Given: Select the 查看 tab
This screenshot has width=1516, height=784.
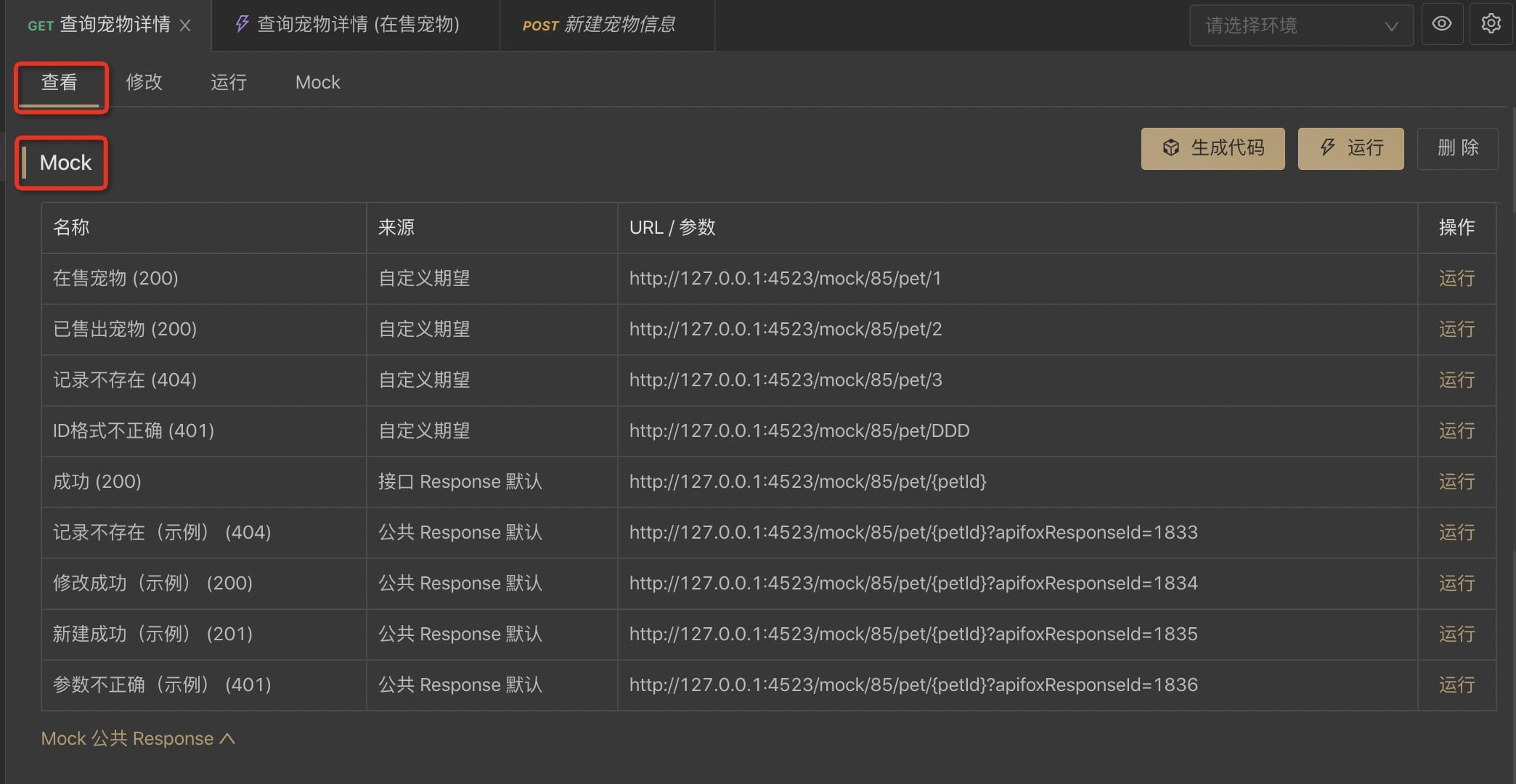Looking at the screenshot, I should (59, 82).
